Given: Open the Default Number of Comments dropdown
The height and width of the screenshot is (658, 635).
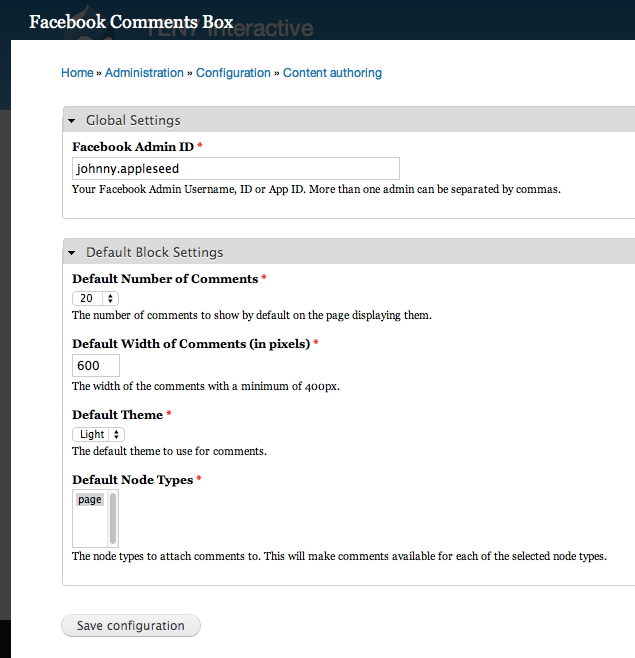Looking at the screenshot, I should [x=96, y=298].
